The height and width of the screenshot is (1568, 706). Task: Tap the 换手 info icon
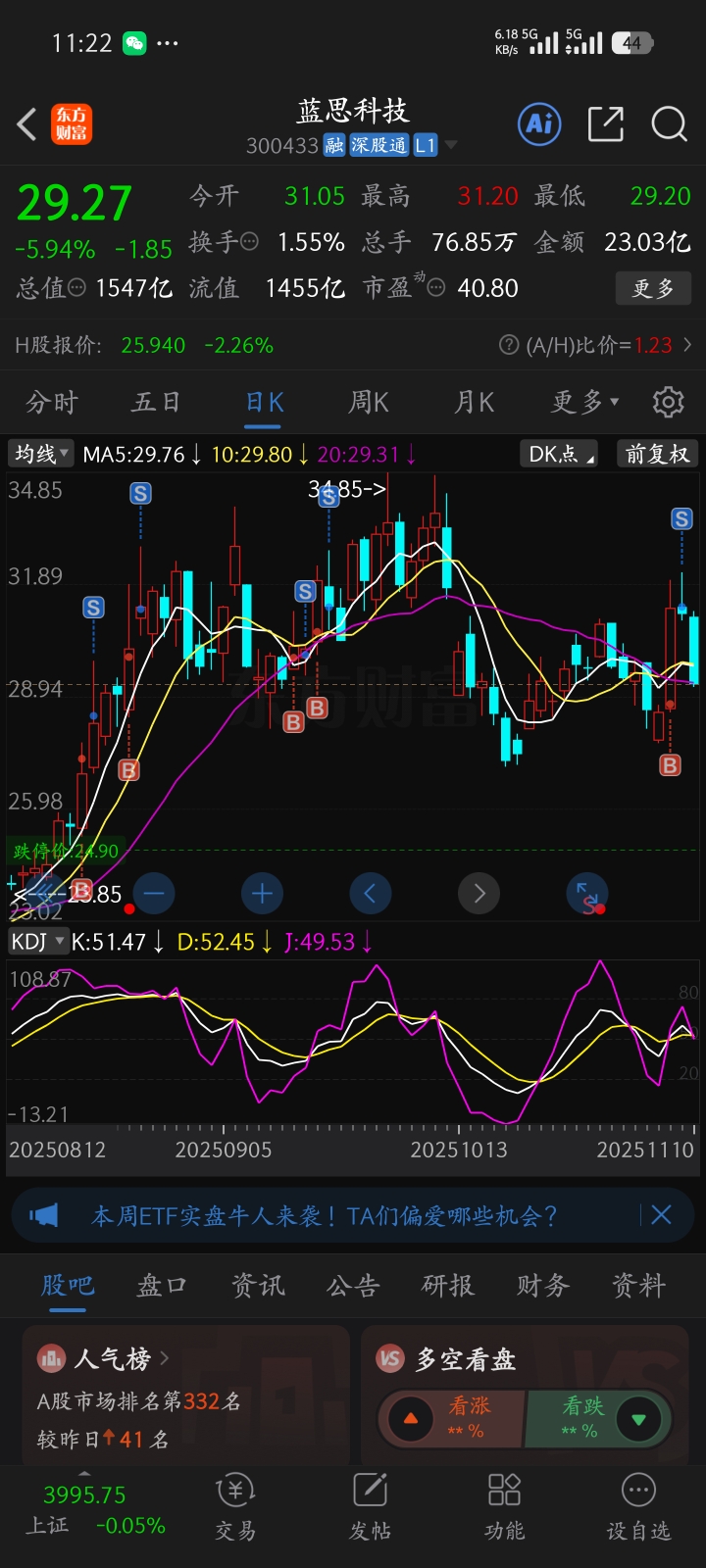pyautogui.click(x=249, y=241)
